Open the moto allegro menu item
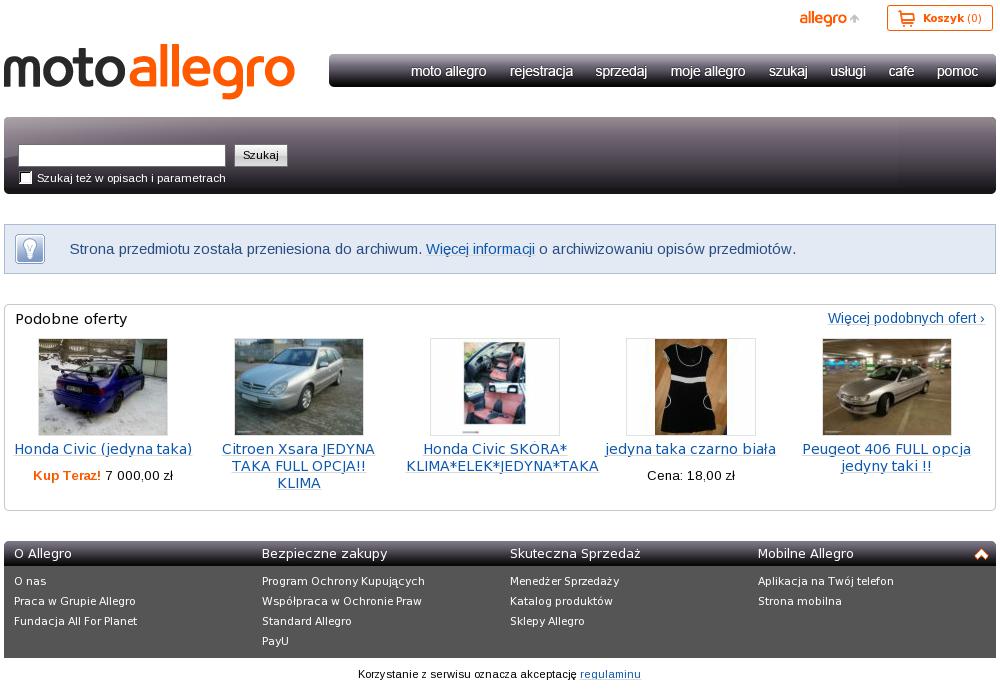Viewport: 1000px width, 694px height. pos(448,71)
